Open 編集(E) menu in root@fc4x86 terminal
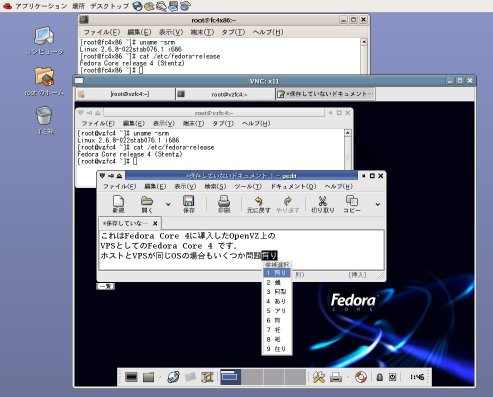Screen dimensions: 493x397 pos(139,32)
